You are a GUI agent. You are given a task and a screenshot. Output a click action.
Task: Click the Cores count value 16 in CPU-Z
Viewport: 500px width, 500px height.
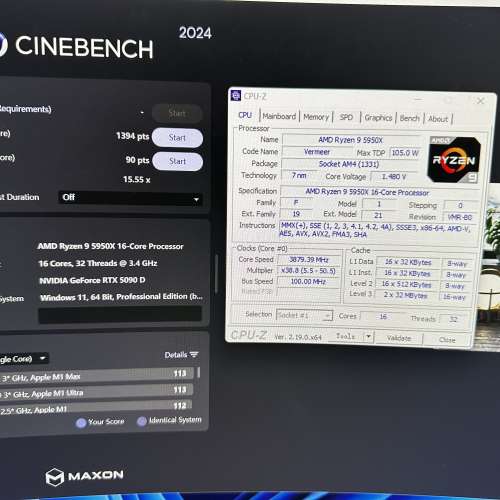pyautogui.click(x=383, y=317)
